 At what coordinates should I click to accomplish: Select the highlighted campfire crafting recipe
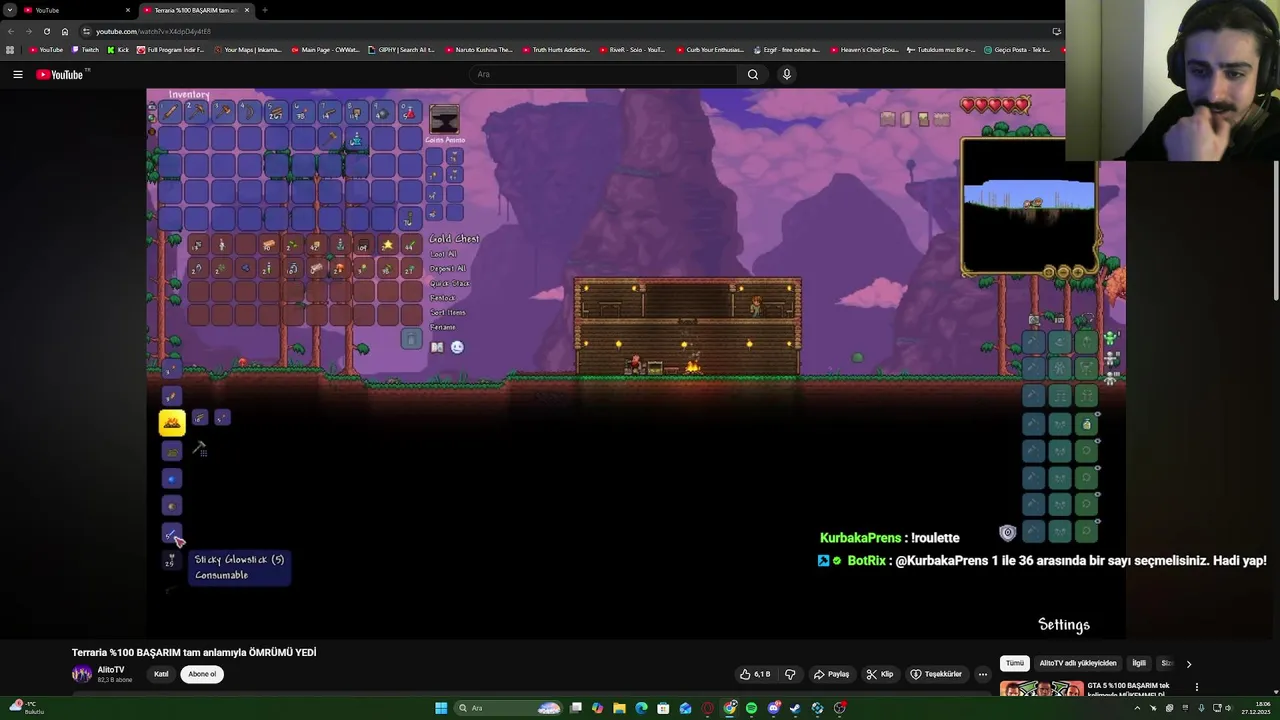click(172, 423)
